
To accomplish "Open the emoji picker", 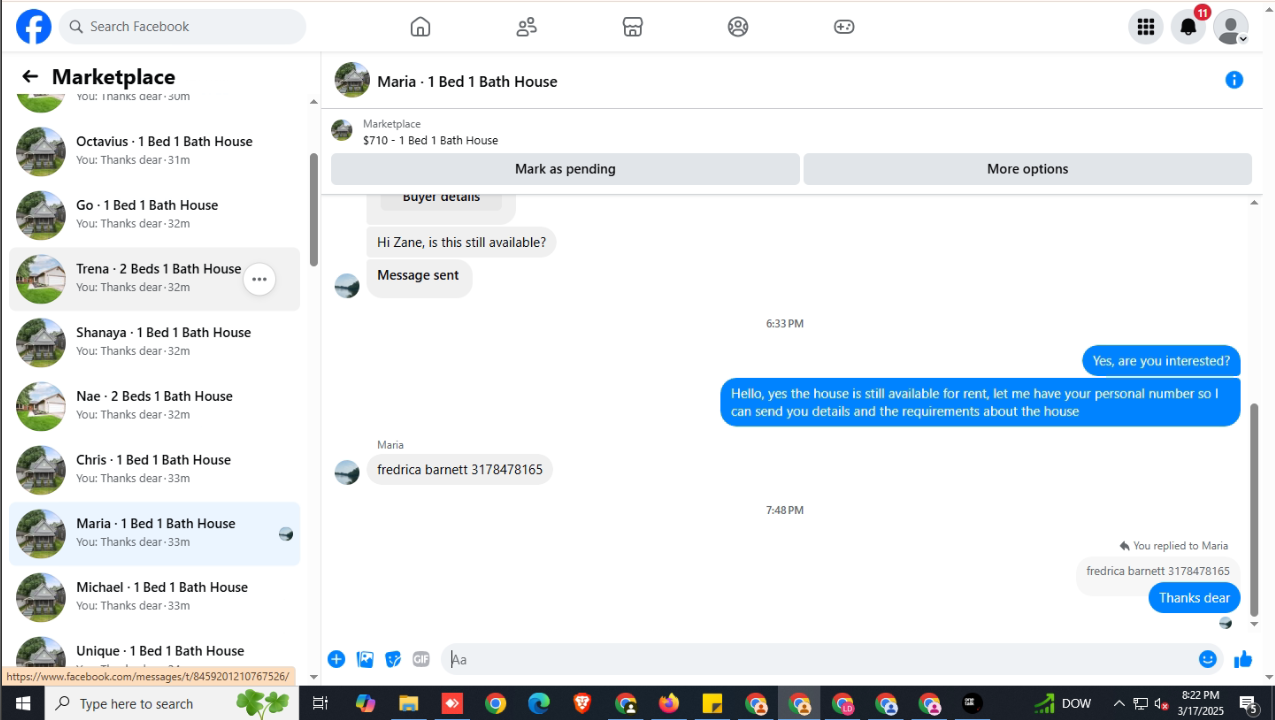I will click(x=1208, y=659).
